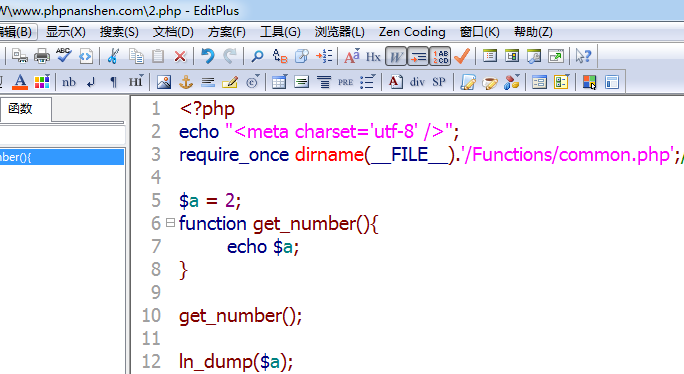Click the Cliptext window icon
Image resolution: width=684 pixels, height=374 pixels.
[512, 56]
